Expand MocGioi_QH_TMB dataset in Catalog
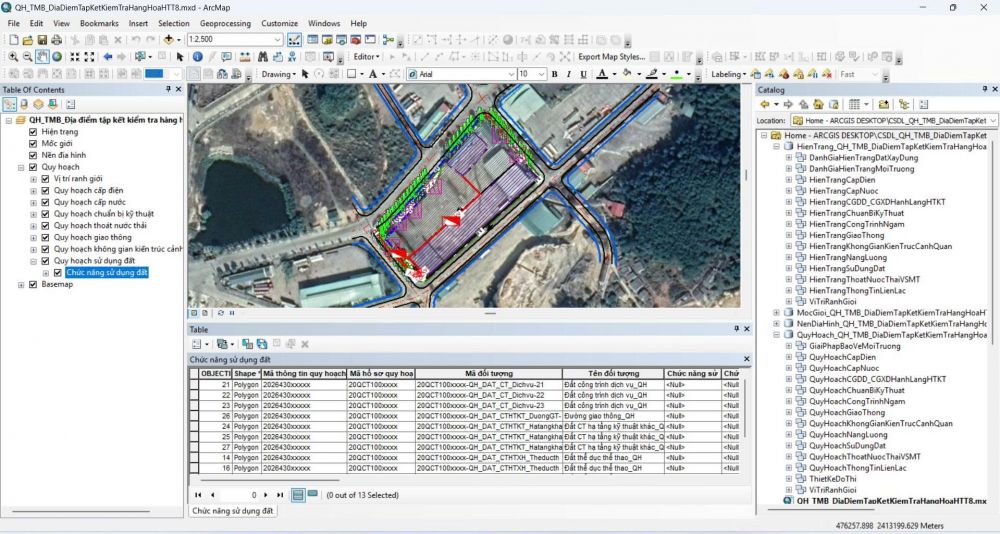 tap(776, 313)
